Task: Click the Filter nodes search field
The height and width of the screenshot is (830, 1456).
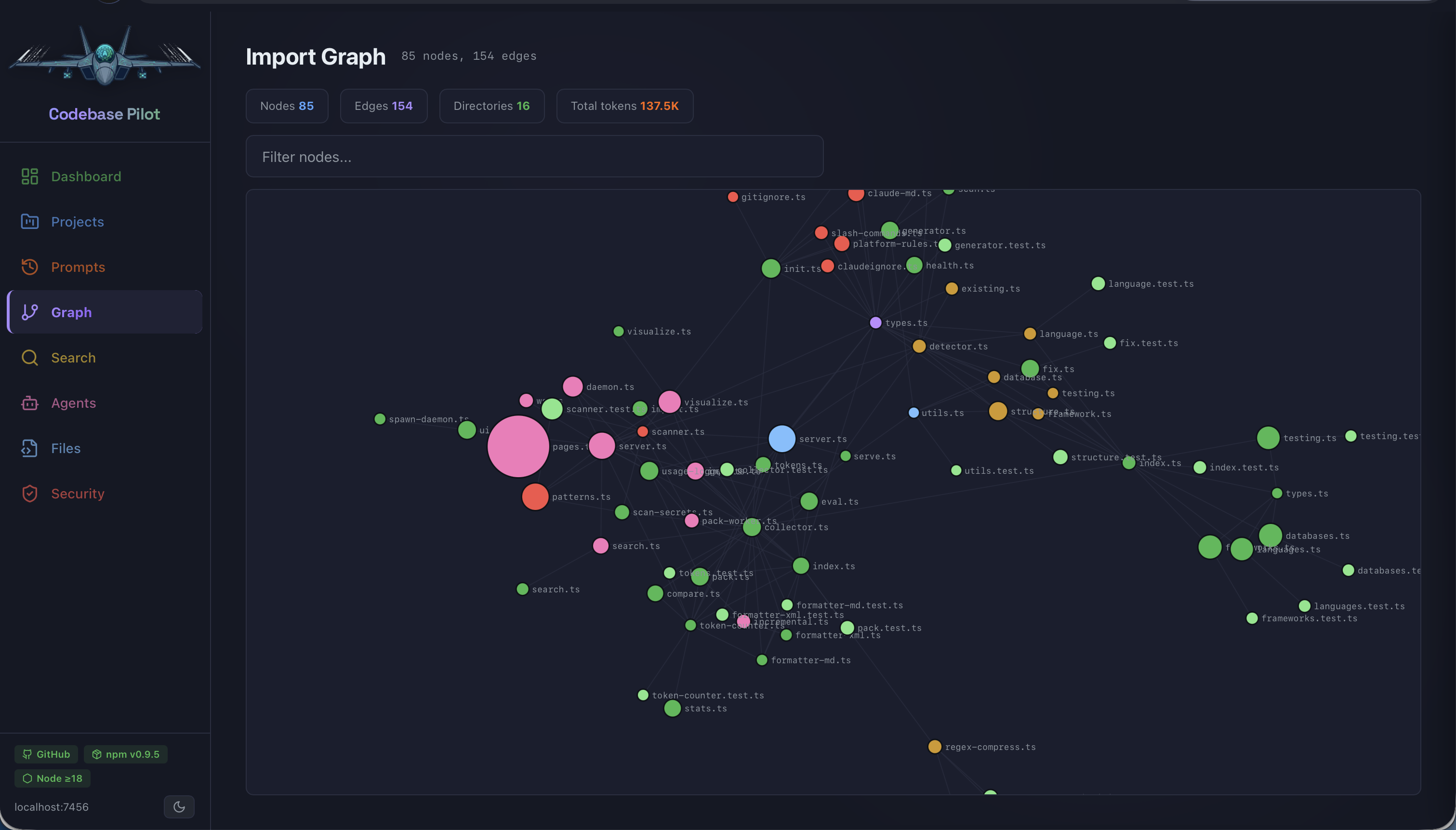Action: 534,156
